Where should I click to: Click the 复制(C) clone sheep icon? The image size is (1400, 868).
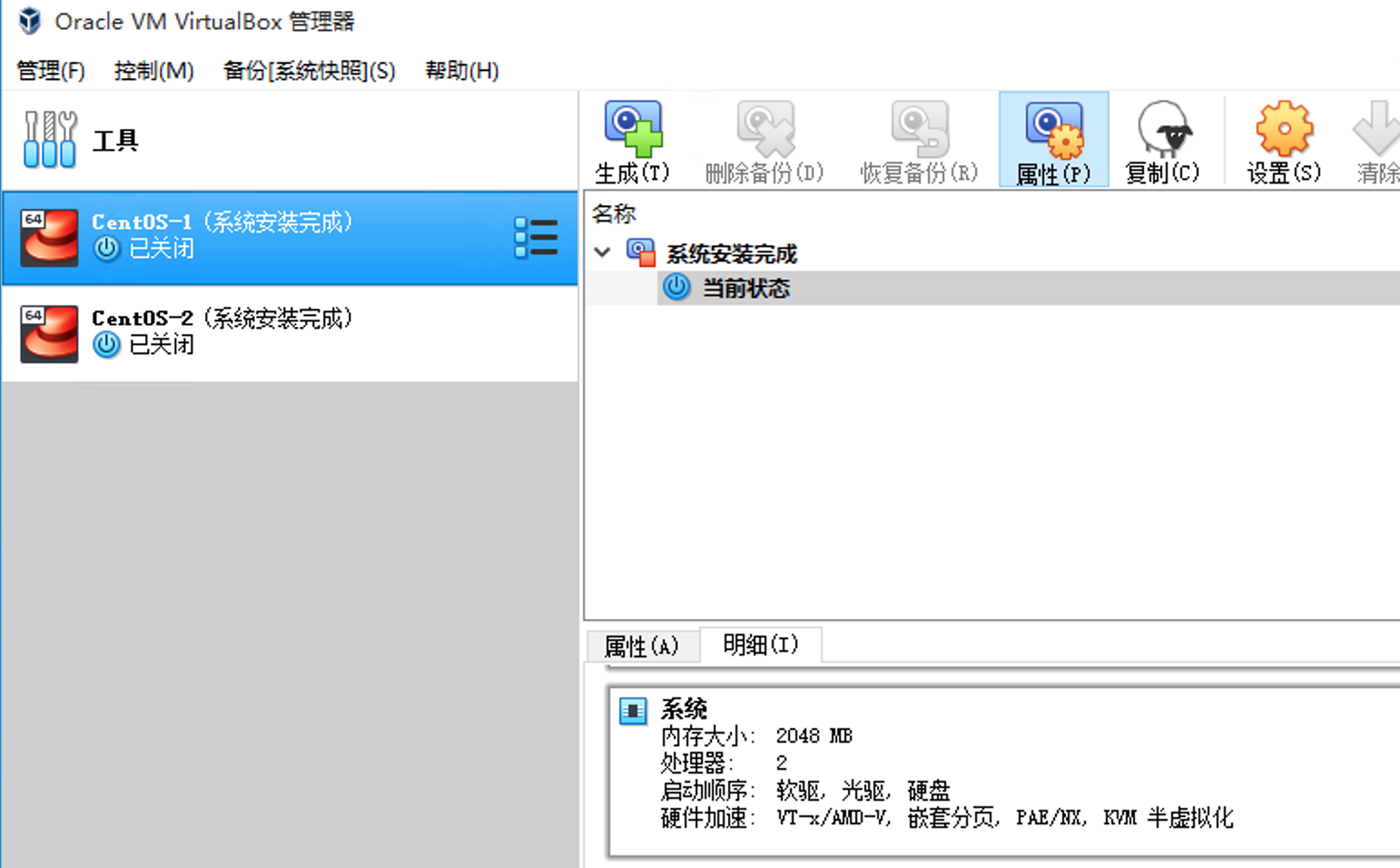[1164, 128]
